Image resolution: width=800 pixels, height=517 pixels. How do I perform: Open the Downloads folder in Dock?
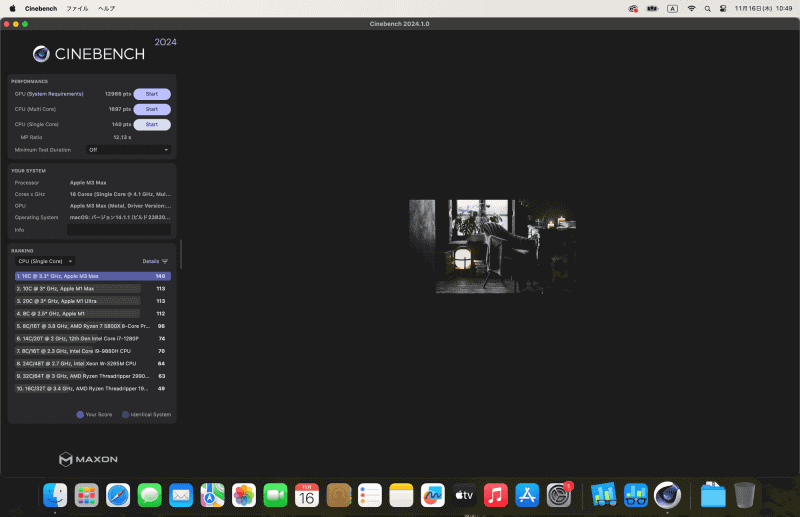click(x=713, y=495)
